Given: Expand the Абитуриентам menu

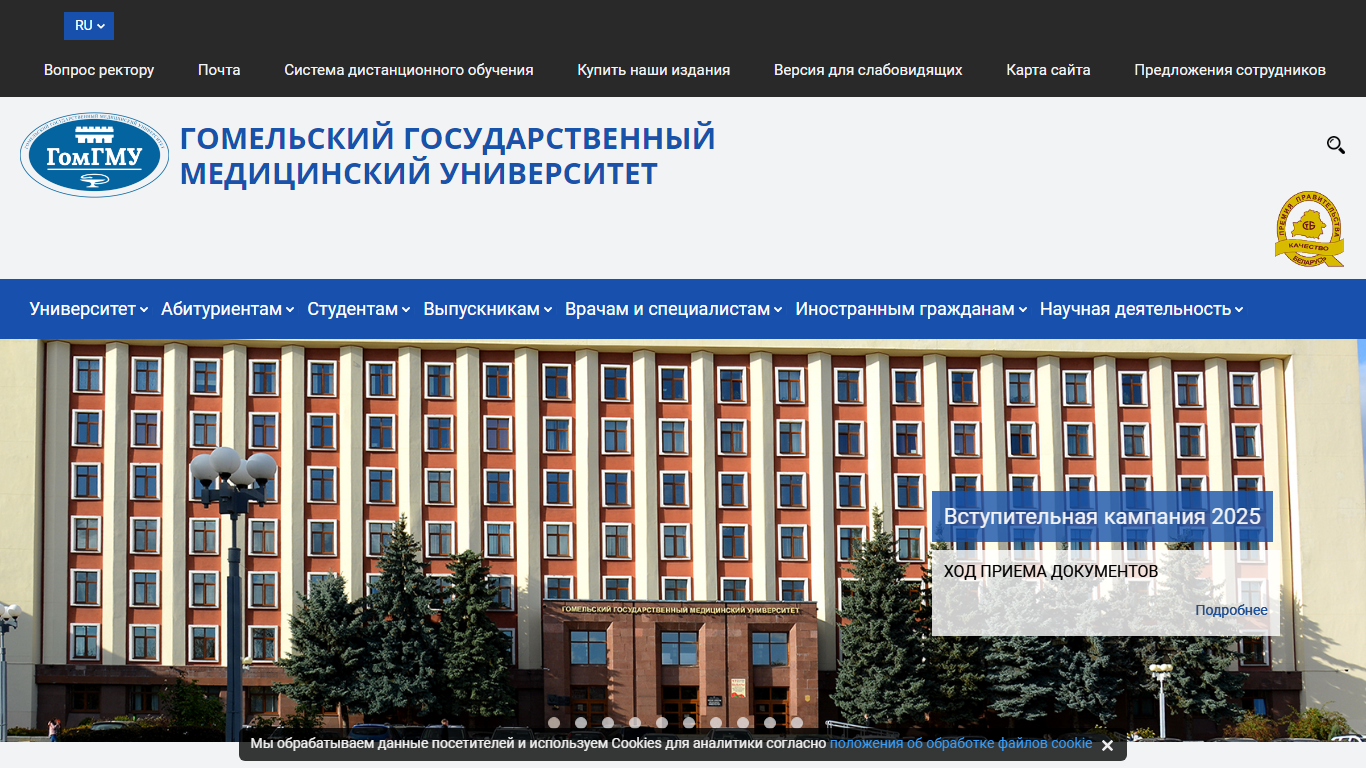Looking at the screenshot, I should pyautogui.click(x=228, y=309).
